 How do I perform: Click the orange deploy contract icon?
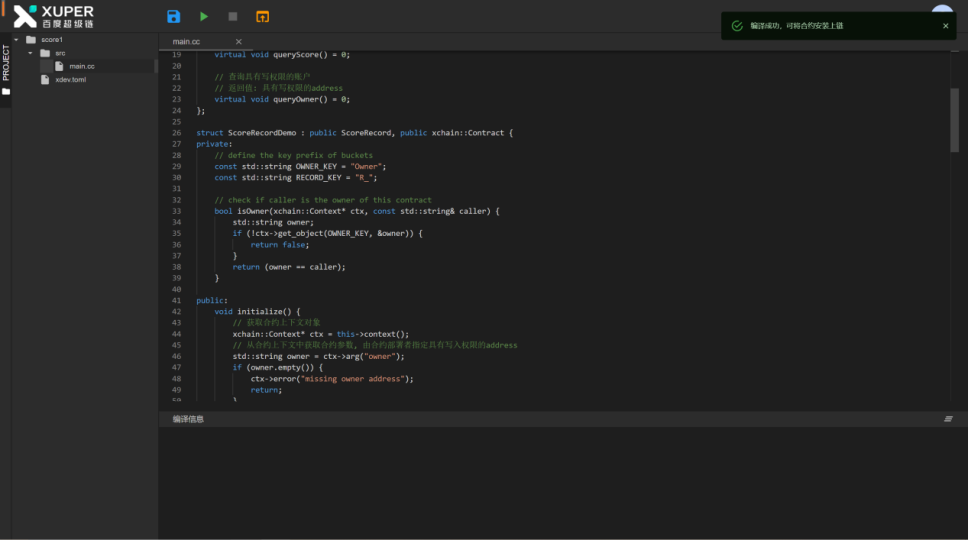tap(262, 16)
